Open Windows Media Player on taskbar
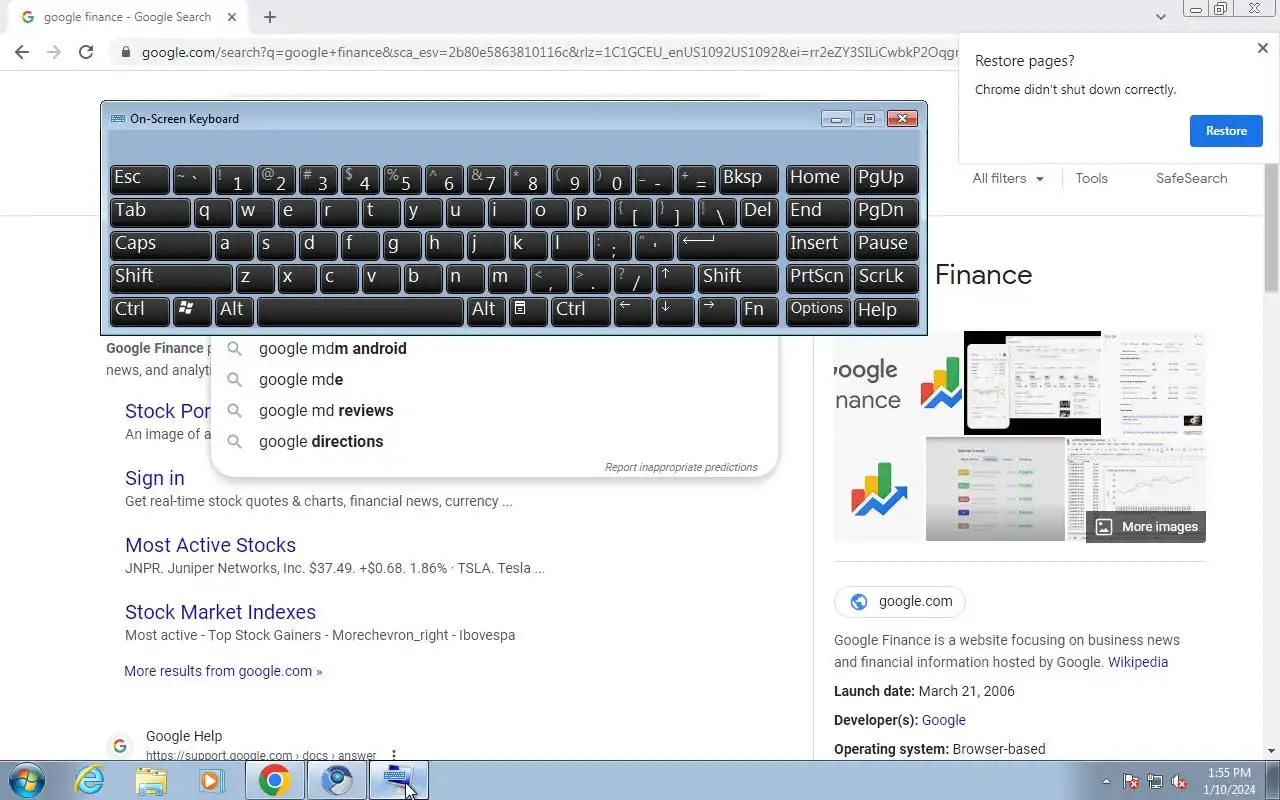Viewport: 1280px width, 800px height. (211, 780)
